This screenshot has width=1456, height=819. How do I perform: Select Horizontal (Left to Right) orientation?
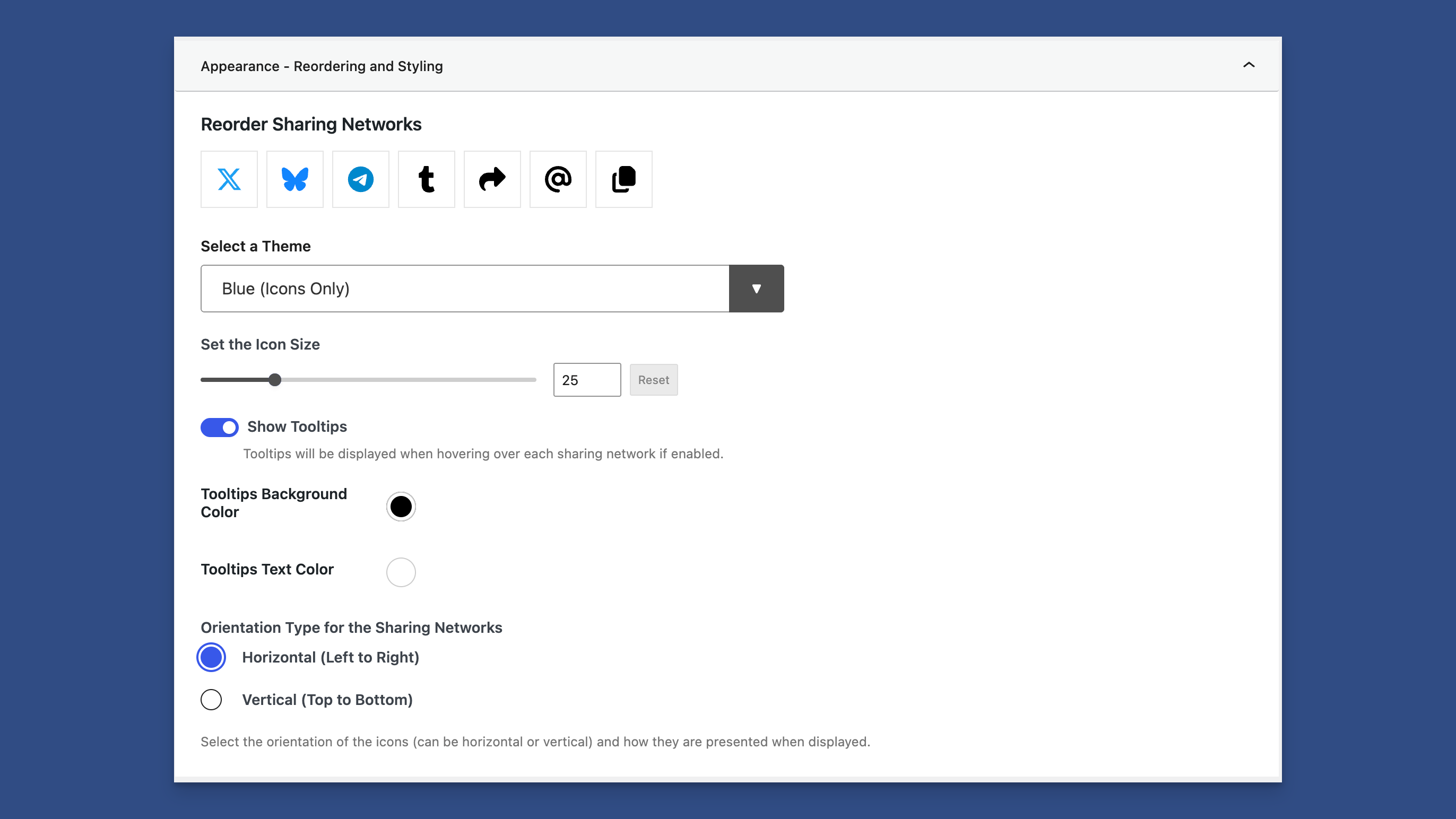pos(211,657)
